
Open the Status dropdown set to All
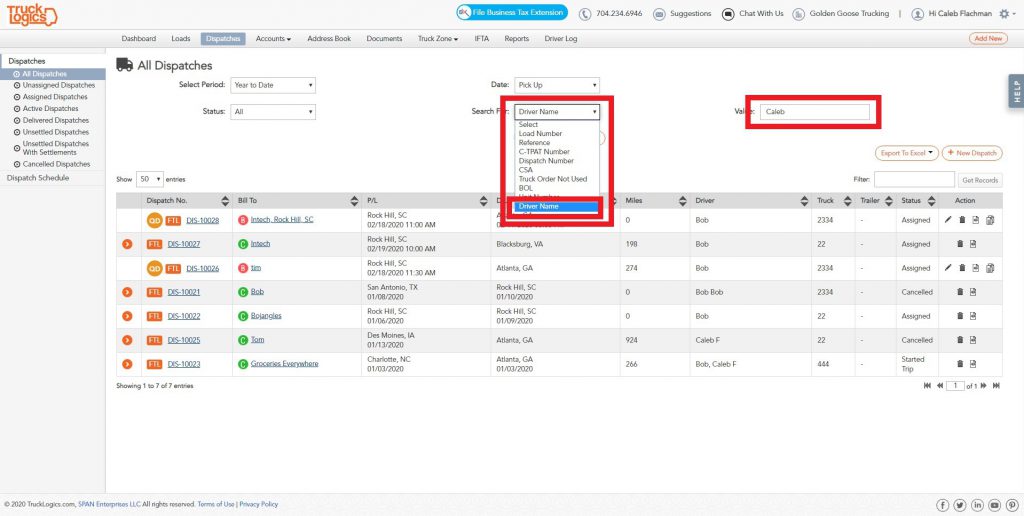click(x=273, y=112)
